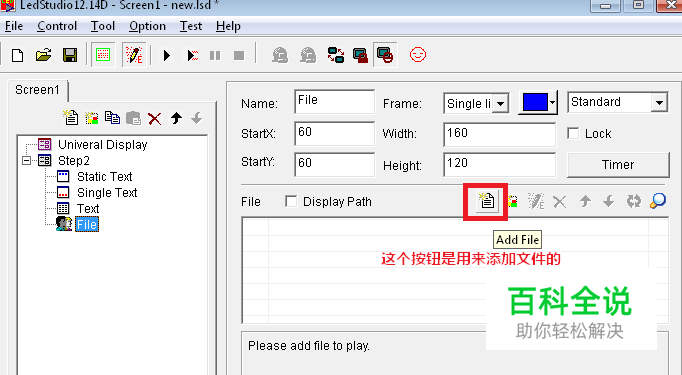Click the colorful new window icon in tree toolbar

[91, 118]
